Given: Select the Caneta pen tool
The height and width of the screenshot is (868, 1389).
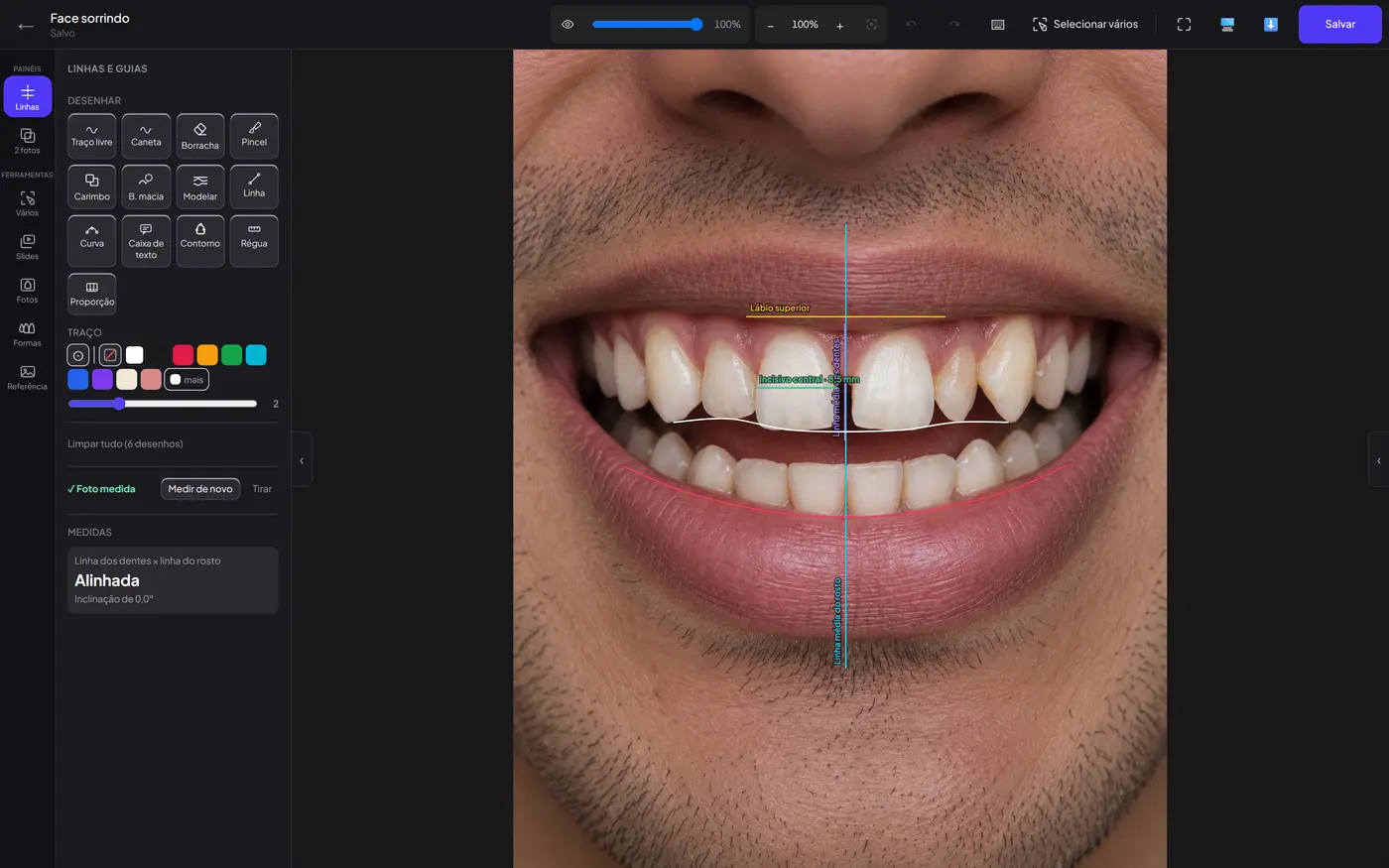Looking at the screenshot, I should pyautogui.click(x=146, y=136).
